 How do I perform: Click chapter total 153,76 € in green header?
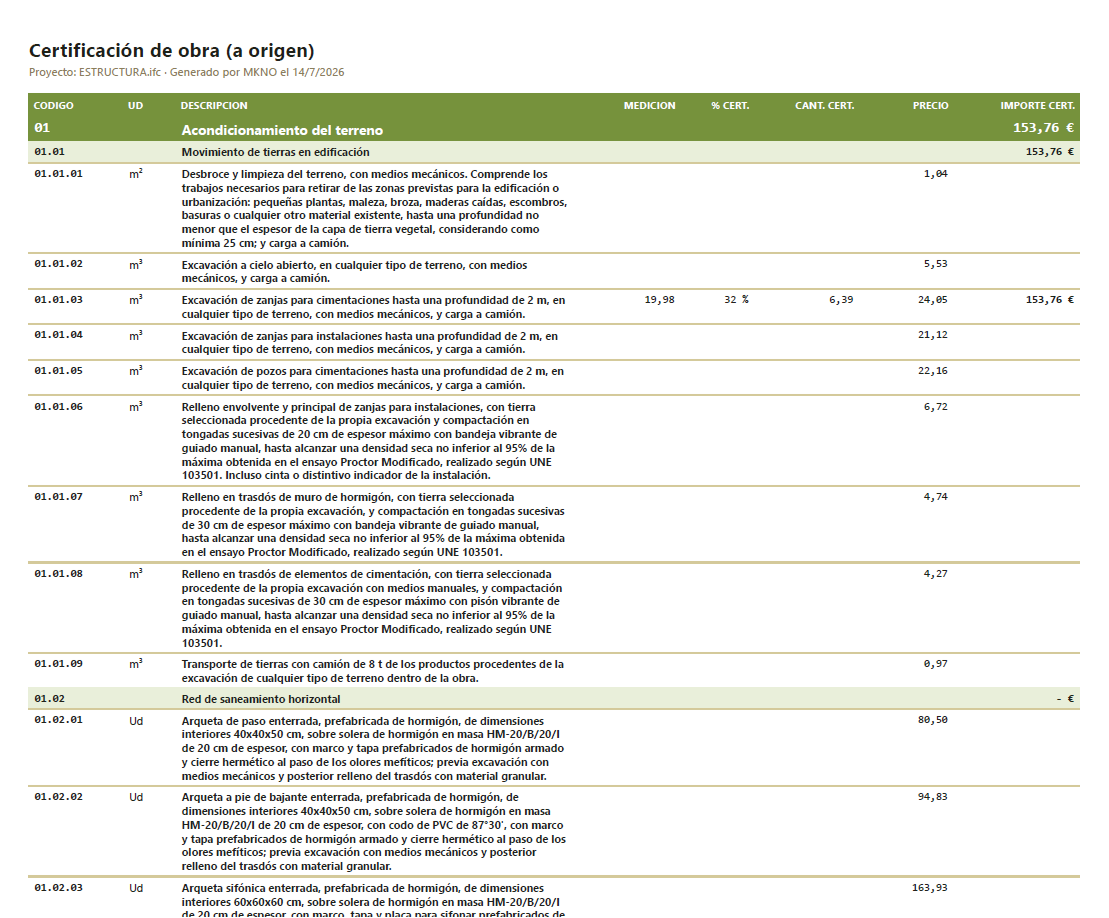[1043, 128]
